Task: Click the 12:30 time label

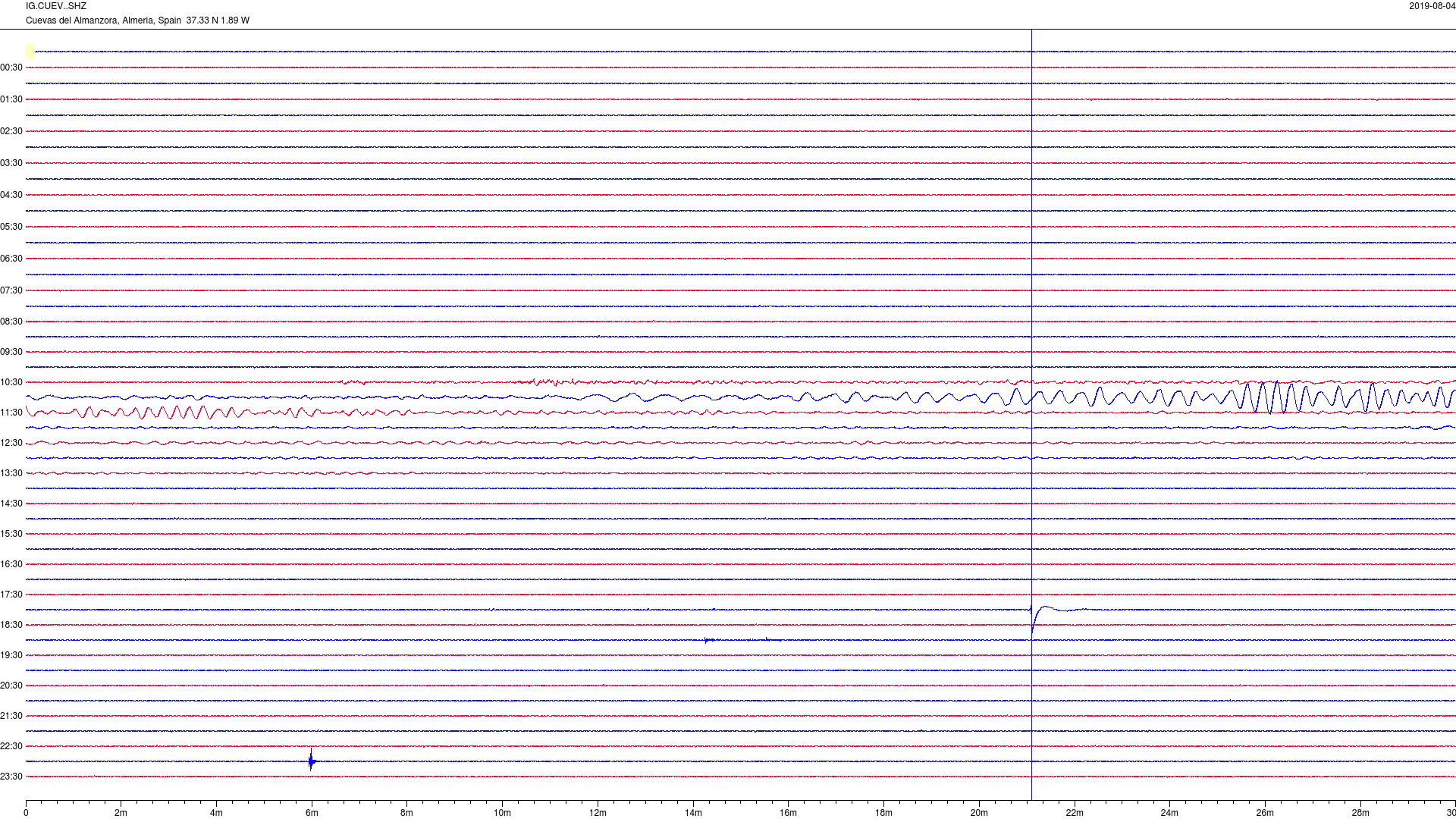Action: pos(11,443)
